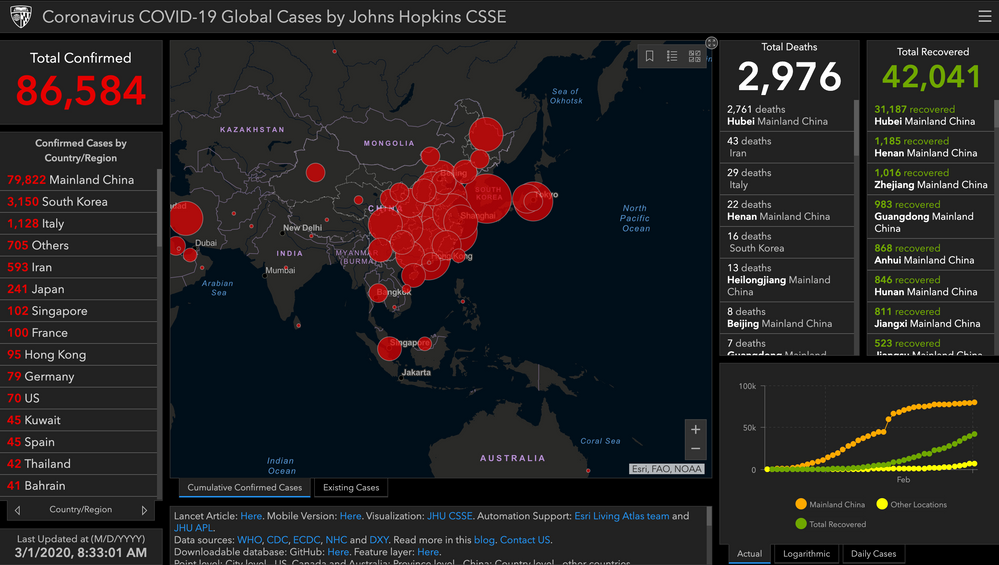Screen dimensions: 999x565
Task: Click Esri, FAO, NOAA map attribution
Action: 667,469
